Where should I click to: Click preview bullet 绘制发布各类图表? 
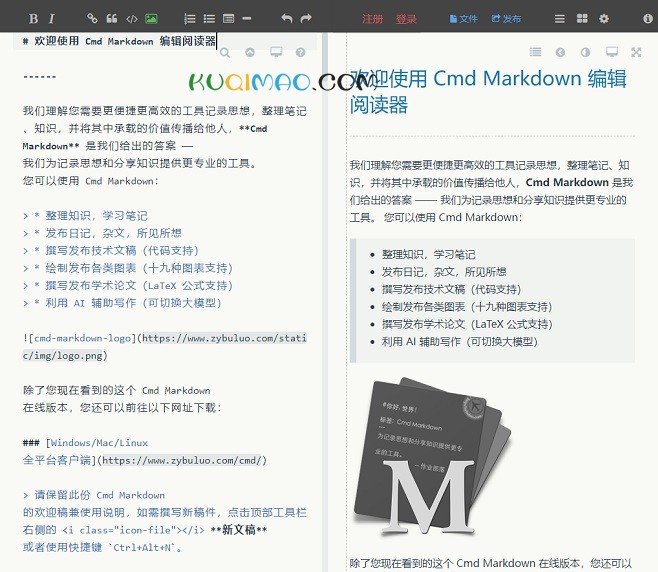click(467, 307)
